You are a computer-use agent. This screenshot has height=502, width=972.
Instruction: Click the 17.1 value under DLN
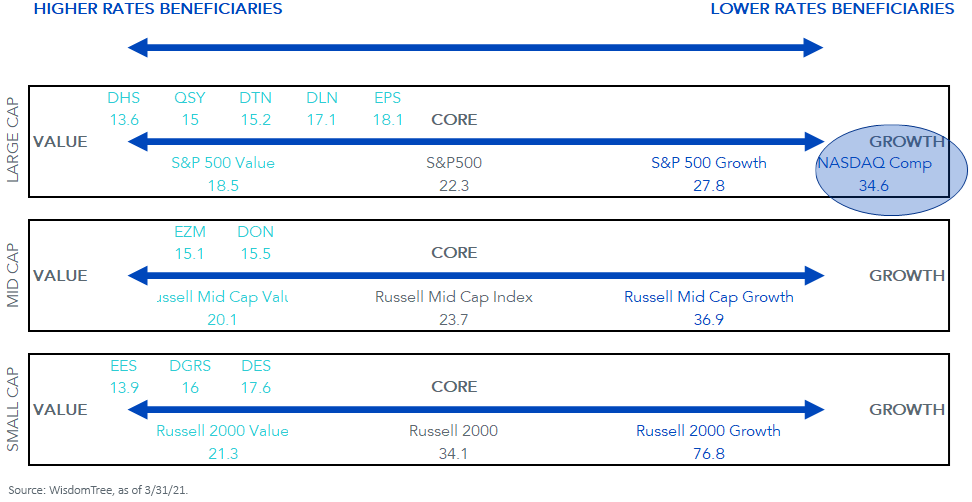coord(322,120)
